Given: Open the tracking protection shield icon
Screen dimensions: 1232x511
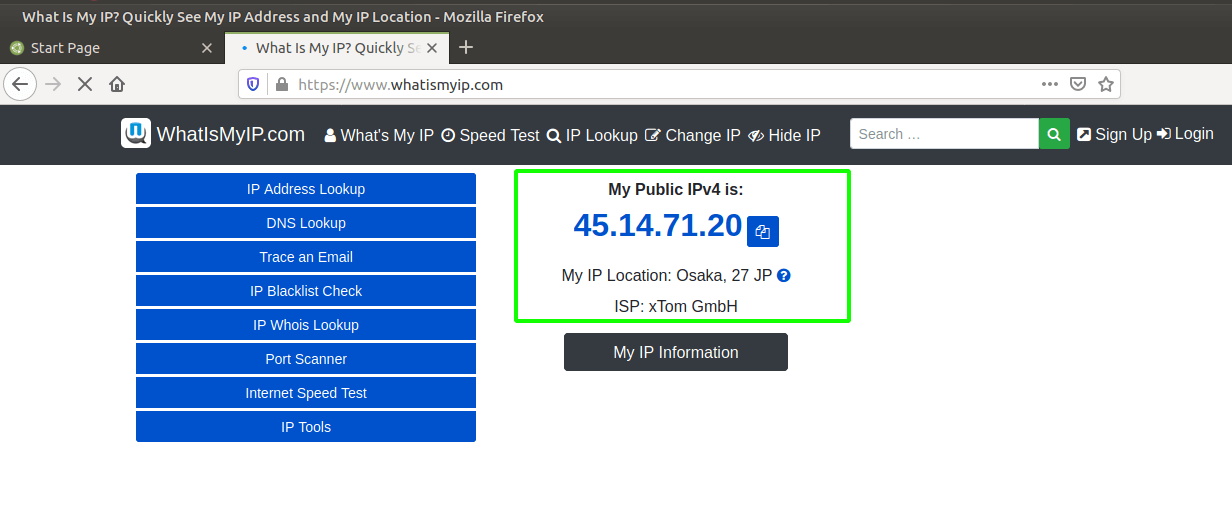Looking at the screenshot, I should pyautogui.click(x=253, y=85).
